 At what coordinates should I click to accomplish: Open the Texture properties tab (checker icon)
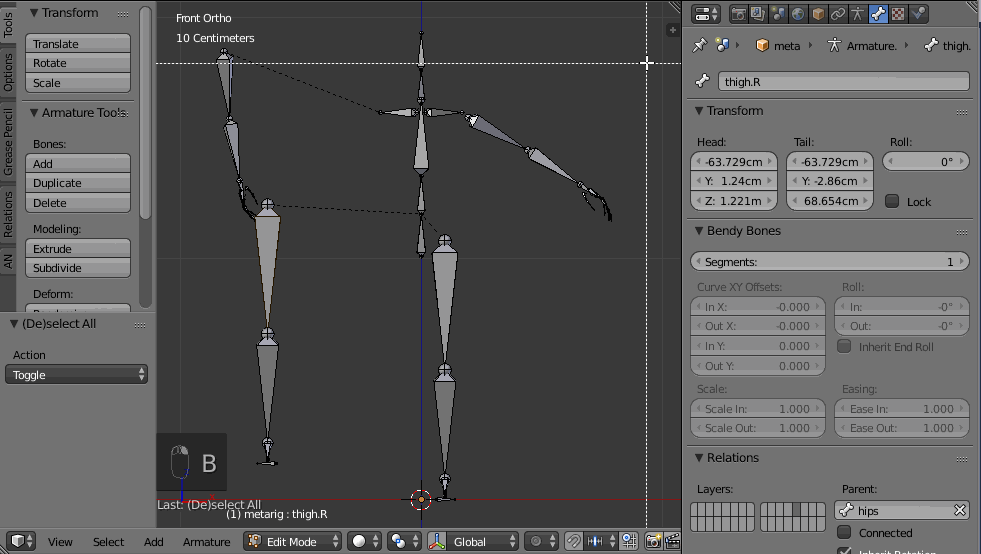pyautogui.click(x=898, y=14)
